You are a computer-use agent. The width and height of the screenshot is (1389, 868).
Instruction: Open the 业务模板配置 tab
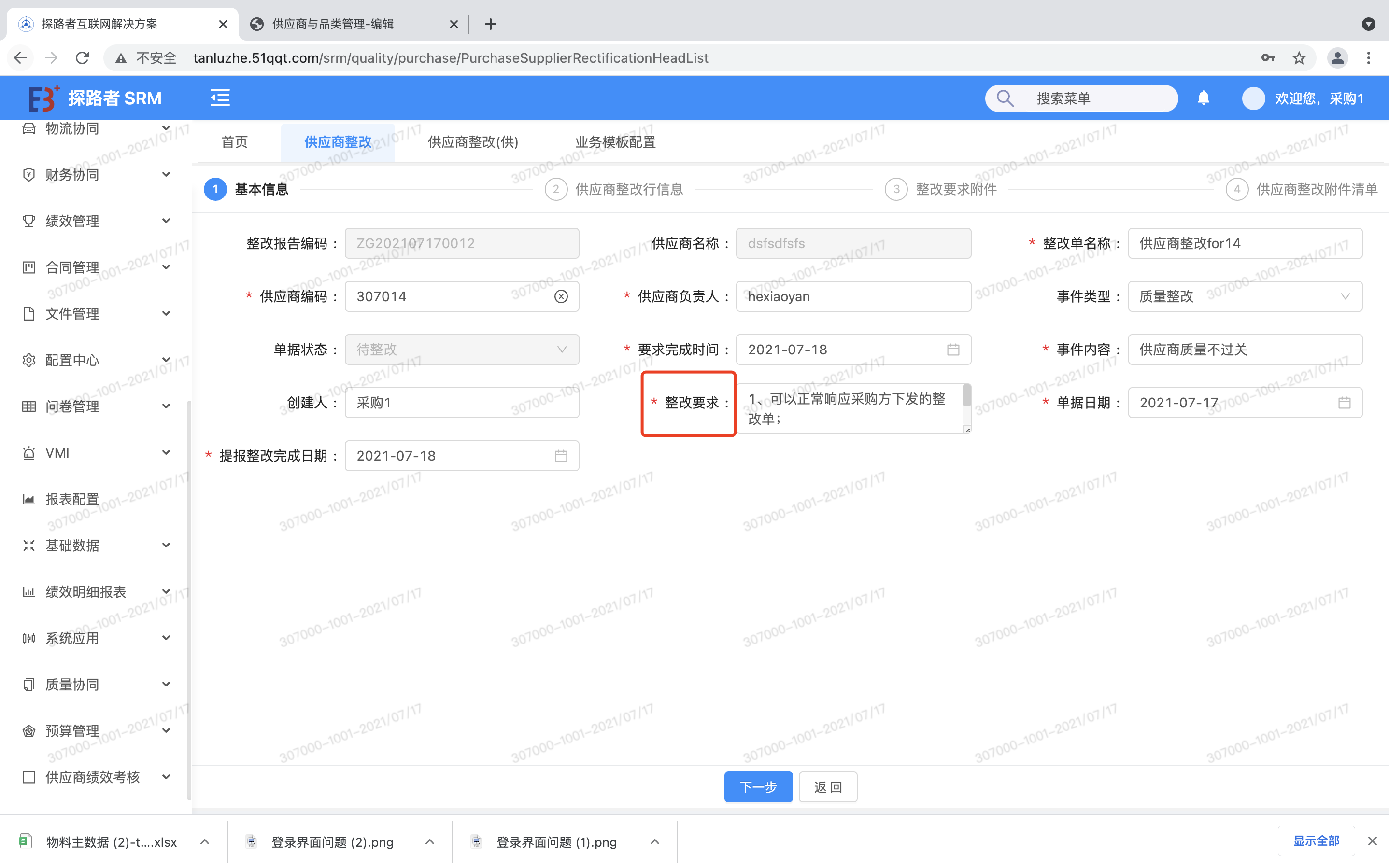[615, 142]
